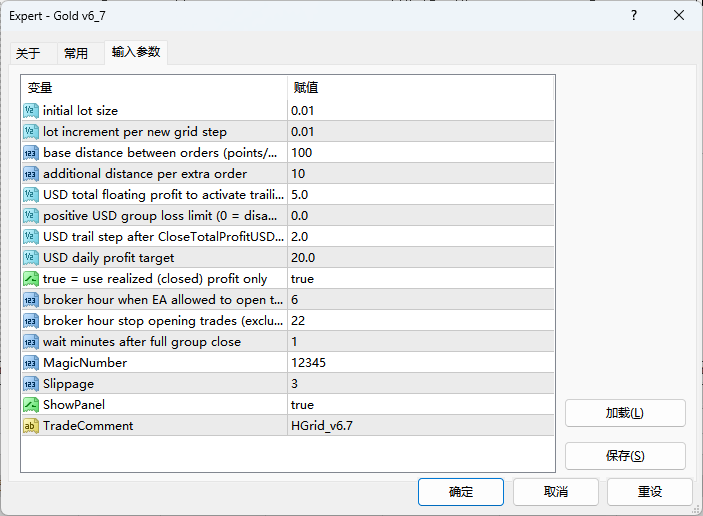The width and height of the screenshot is (703, 516).
Task: Switch to the 关于 tab
Action: (28, 53)
